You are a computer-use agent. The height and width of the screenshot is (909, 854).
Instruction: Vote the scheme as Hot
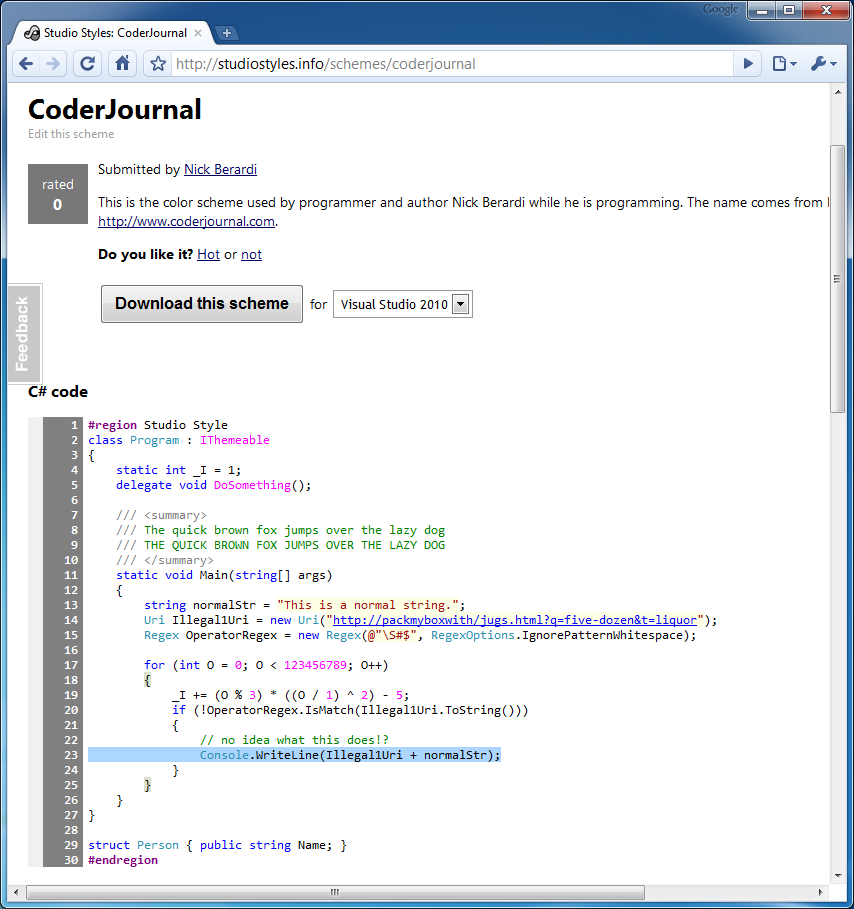click(208, 254)
